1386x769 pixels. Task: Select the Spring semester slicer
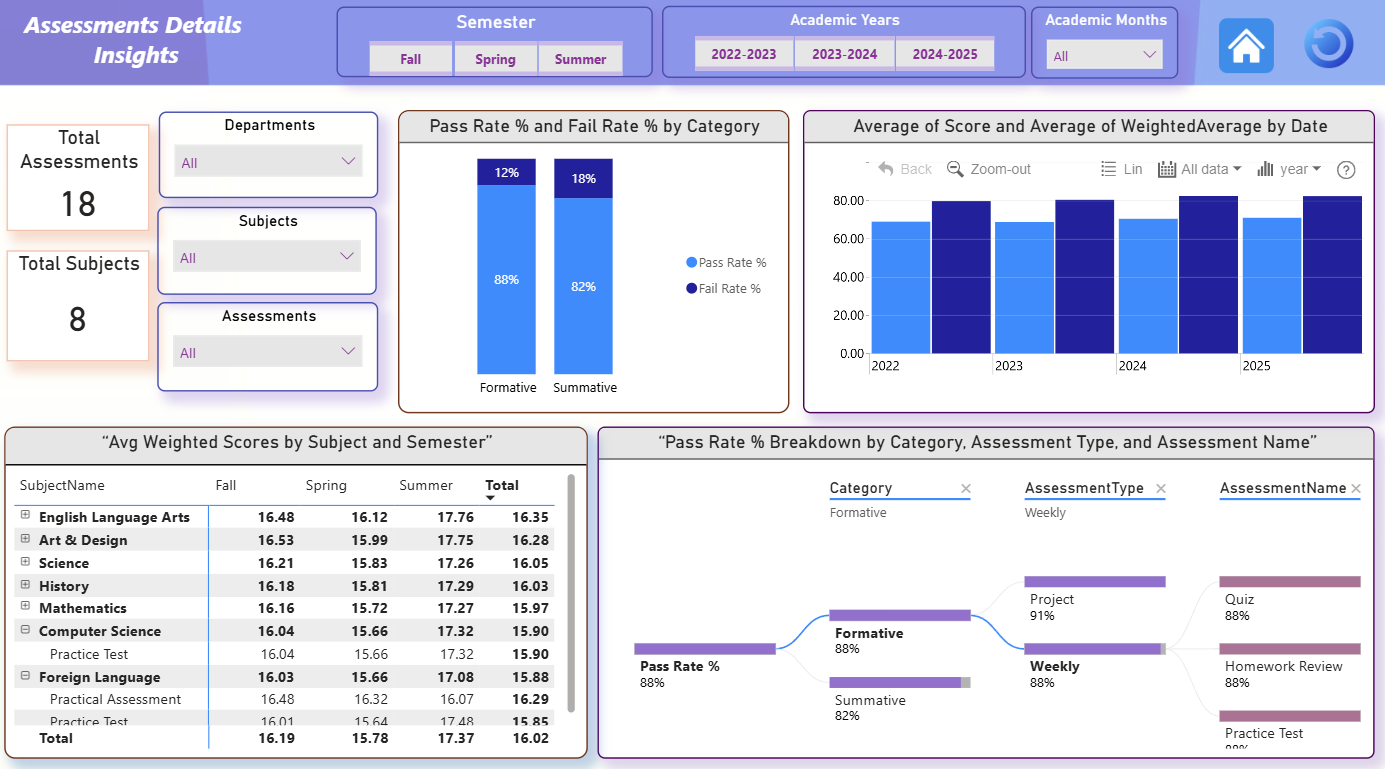pyautogui.click(x=495, y=59)
